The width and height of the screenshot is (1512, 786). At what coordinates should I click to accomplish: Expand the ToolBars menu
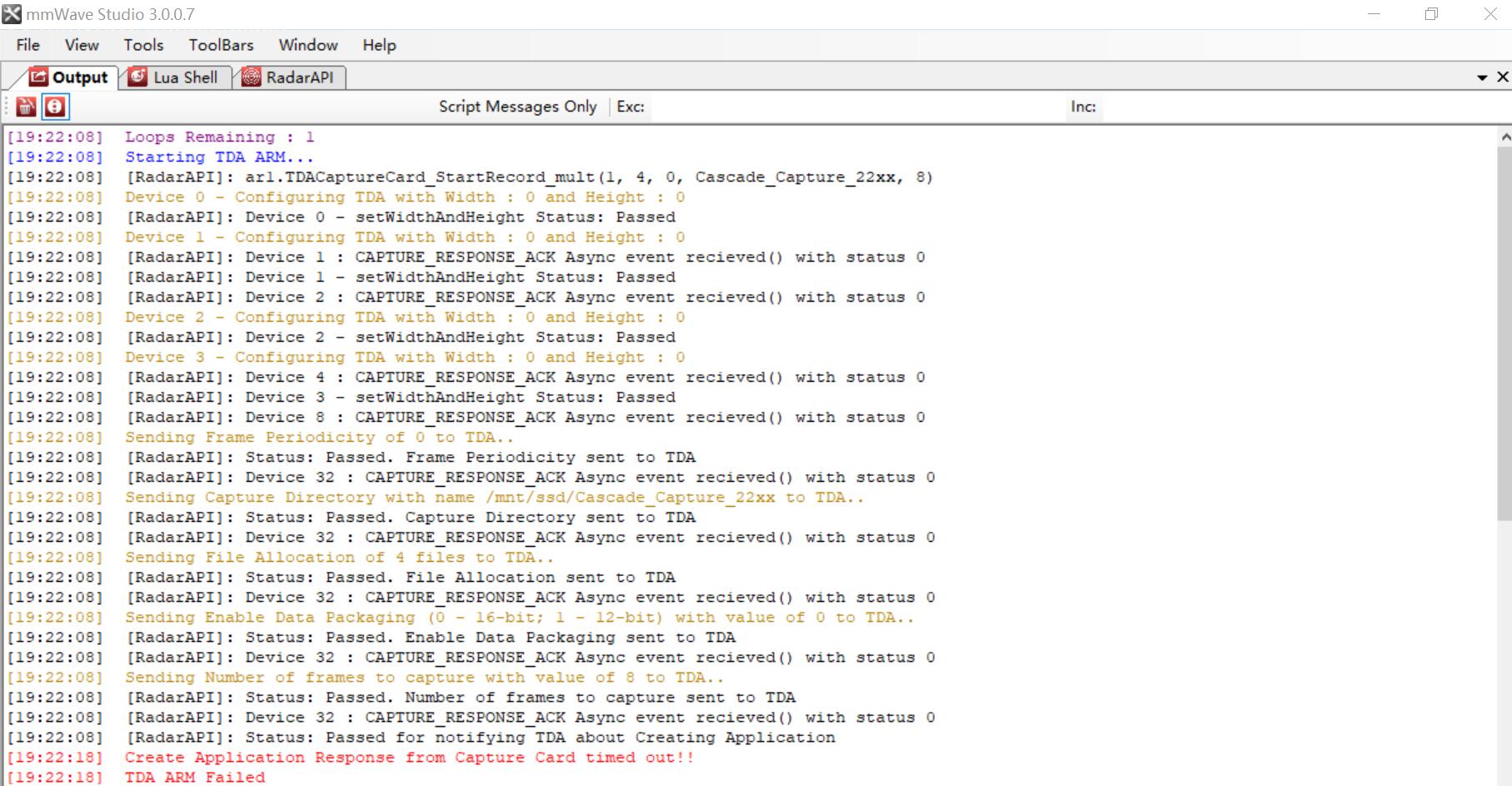point(221,45)
